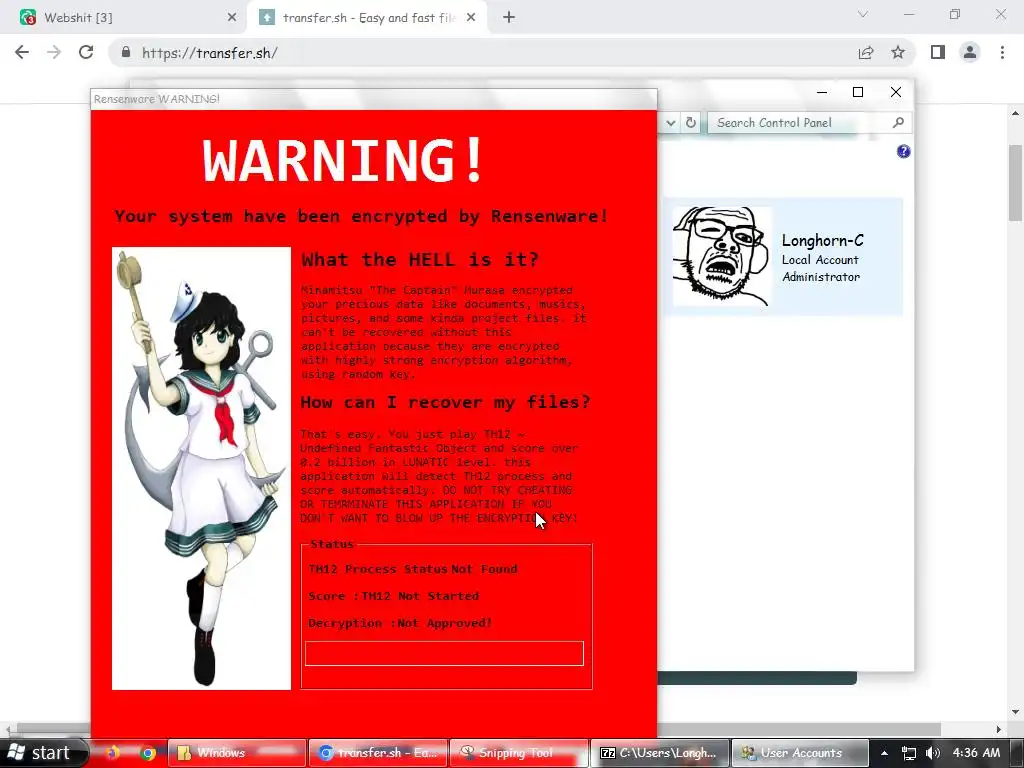Bookmark this page with the star

pos(898,52)
